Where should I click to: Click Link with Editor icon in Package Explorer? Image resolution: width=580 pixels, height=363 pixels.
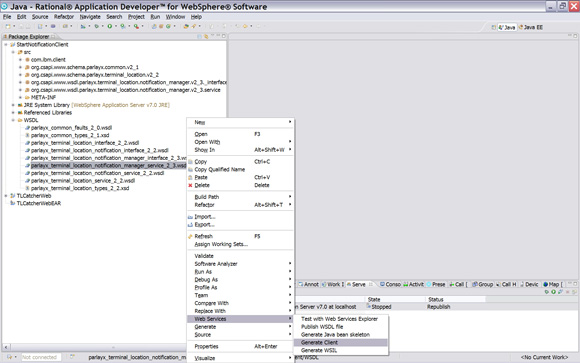tap(206, 36)
